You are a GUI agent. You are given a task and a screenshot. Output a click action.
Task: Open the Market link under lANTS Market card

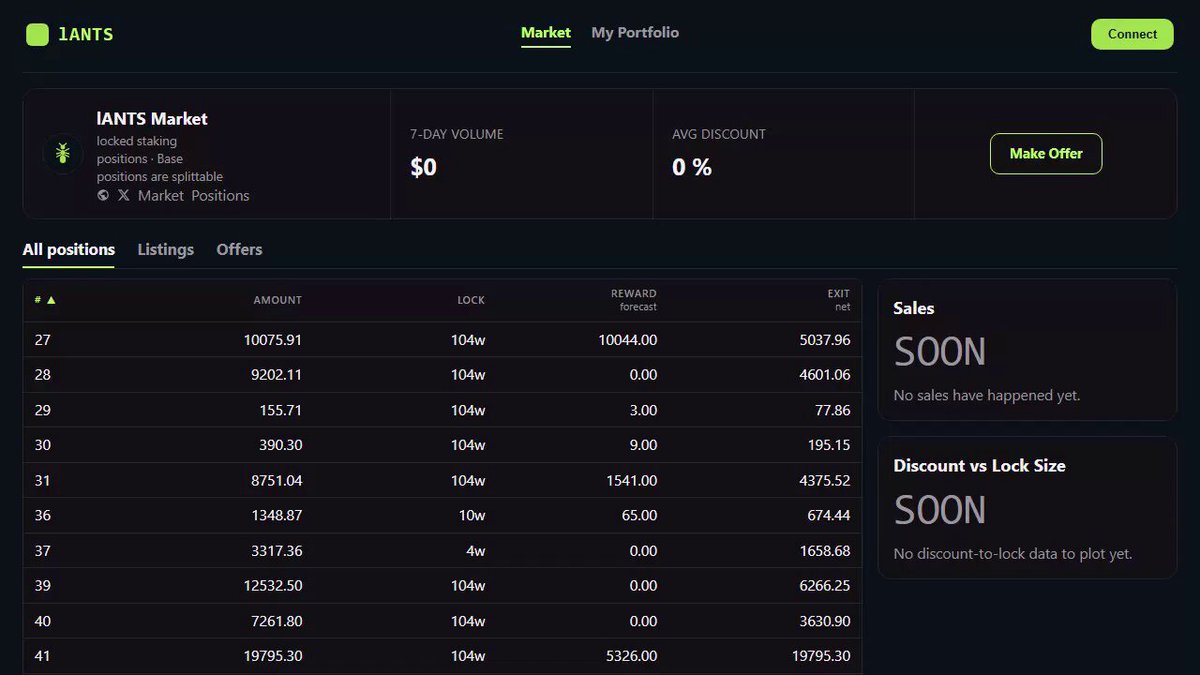[x=161, y=196]
